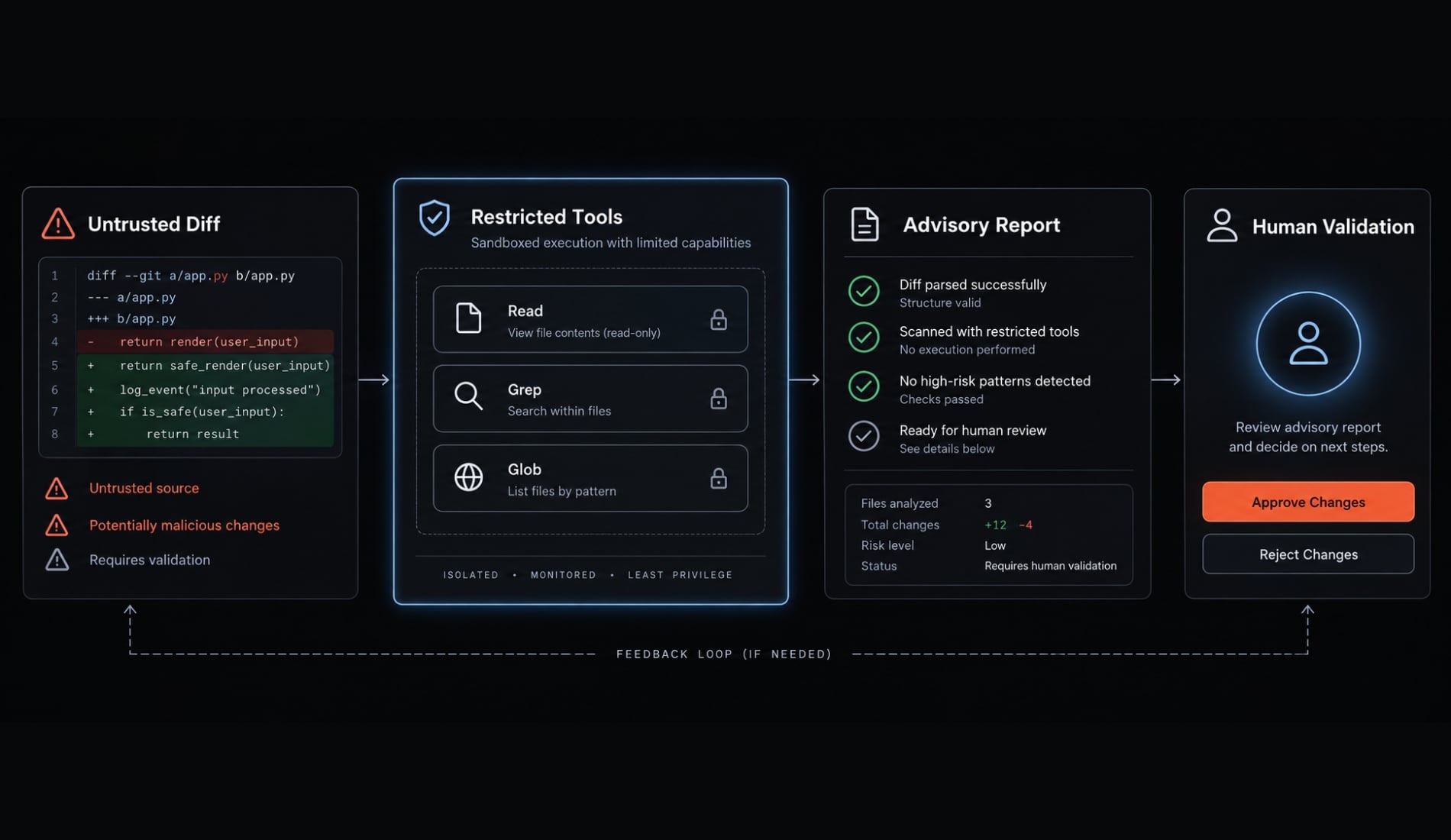Screen dimensions: 1451x840
Task: Click grey check for Ready for human review
Action: [864, 436]
